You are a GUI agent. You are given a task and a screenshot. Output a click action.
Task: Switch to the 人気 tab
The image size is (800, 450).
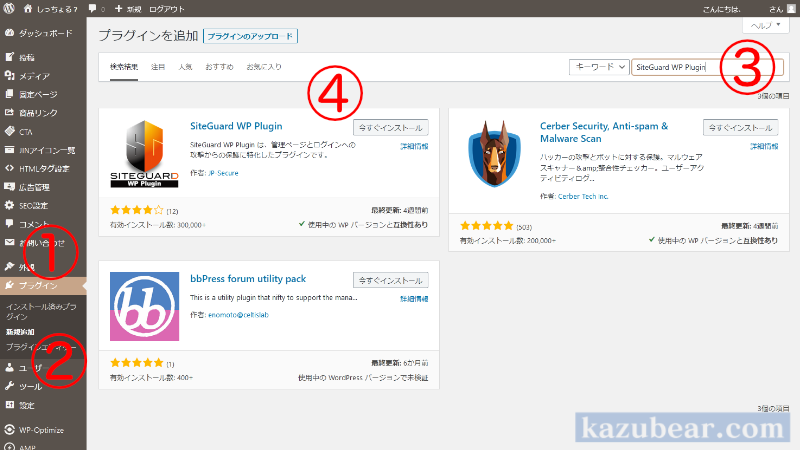click(x=185, y=67)
